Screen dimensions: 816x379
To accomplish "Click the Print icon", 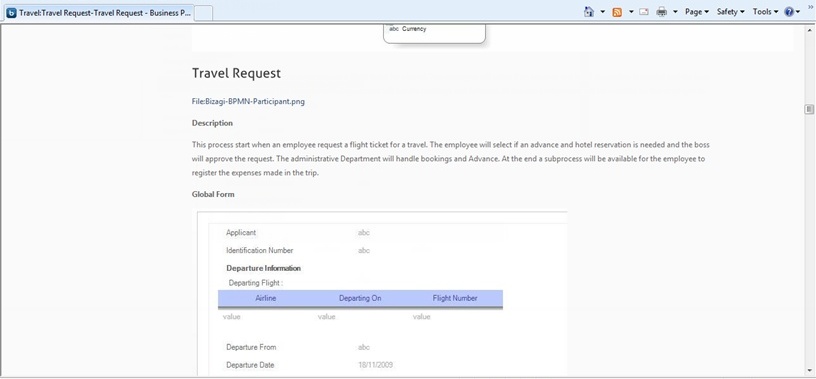I will click(661, 11).
